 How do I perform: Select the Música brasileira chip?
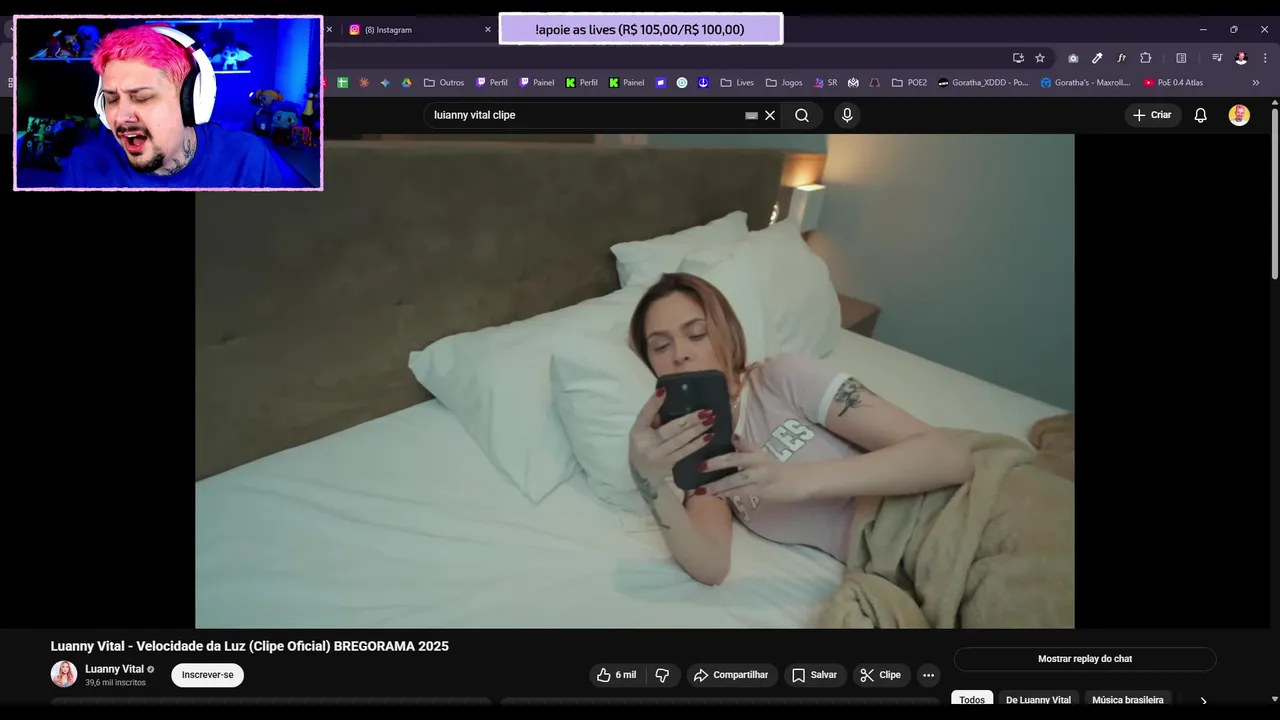(1128, 700)
